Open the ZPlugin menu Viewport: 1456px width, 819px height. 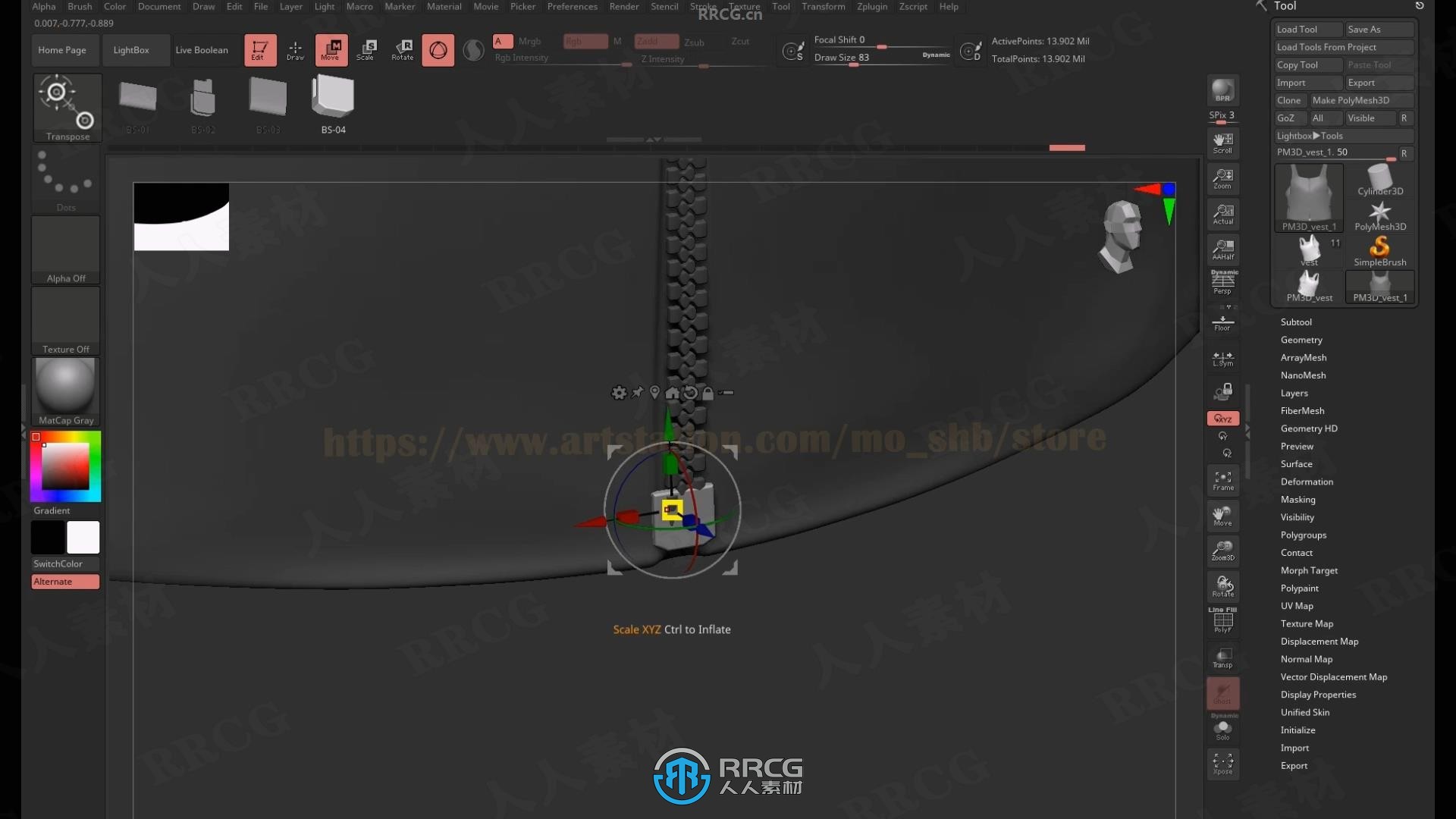pyautogui.click(x=873, y=6)
